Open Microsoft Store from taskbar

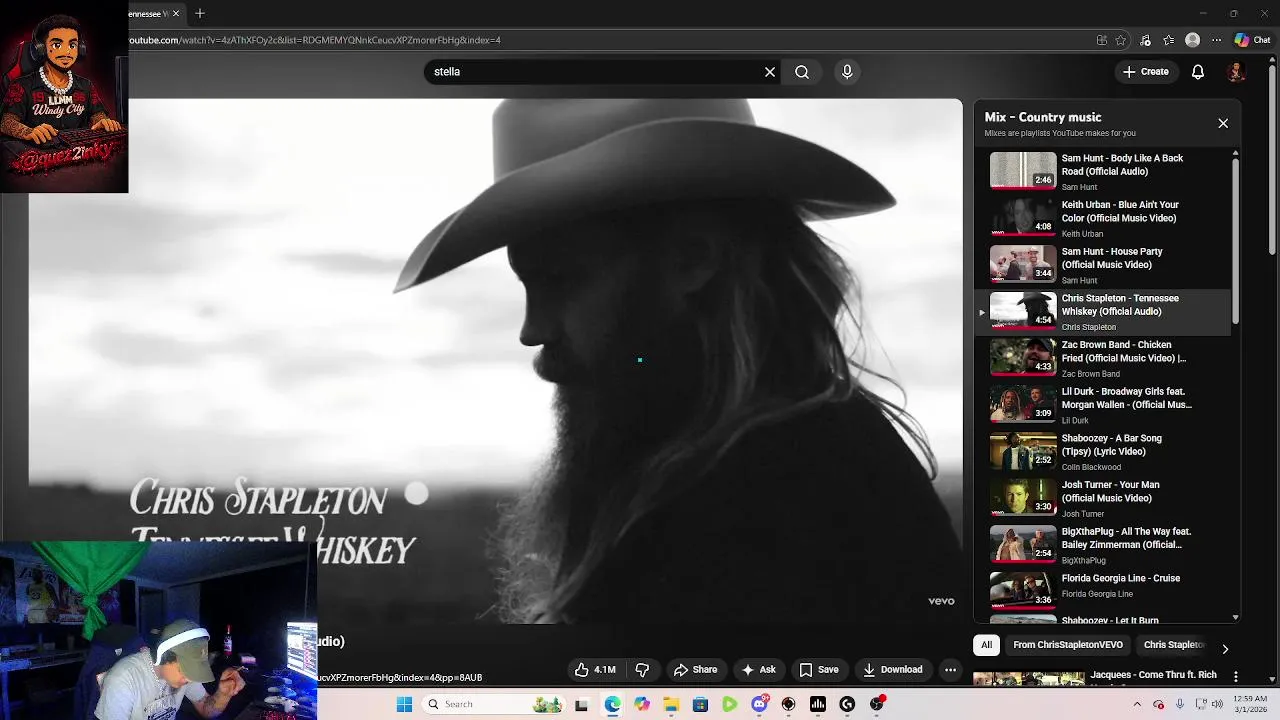coord(700,704)
